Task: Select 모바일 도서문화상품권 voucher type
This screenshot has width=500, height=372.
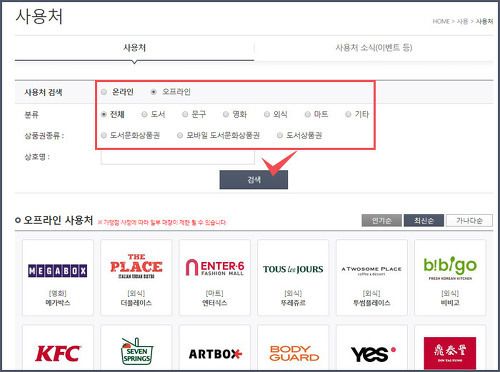Action: click(x=180, y=135)
